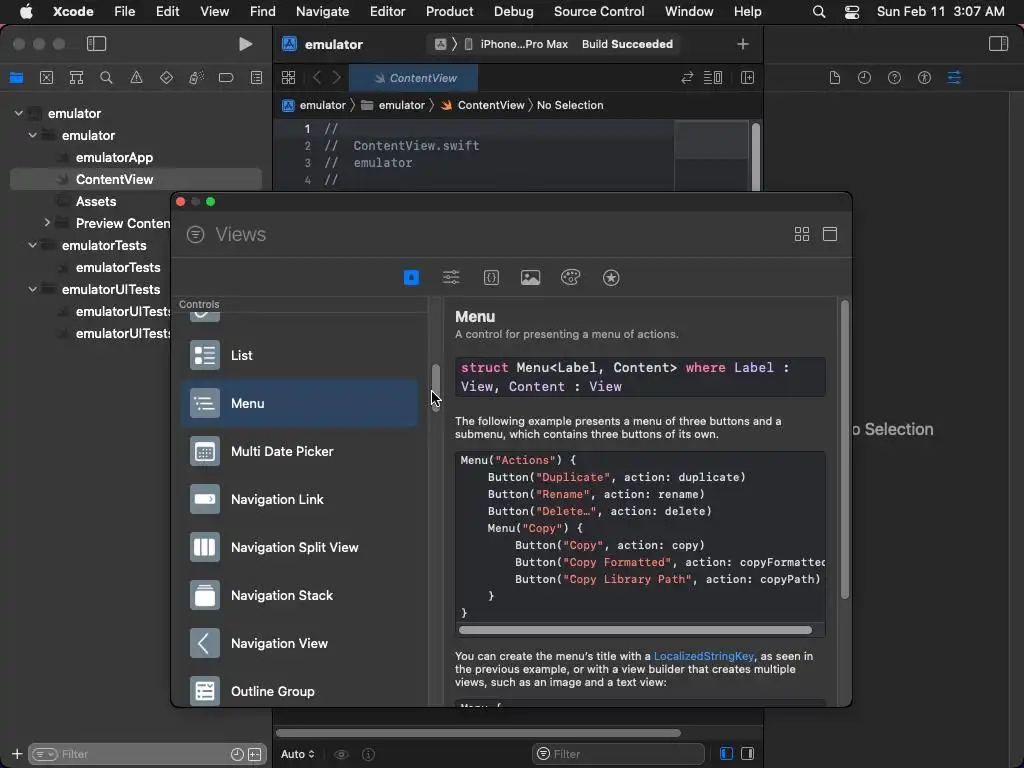
Task: Show the console pane
Action: click(748, 754)
